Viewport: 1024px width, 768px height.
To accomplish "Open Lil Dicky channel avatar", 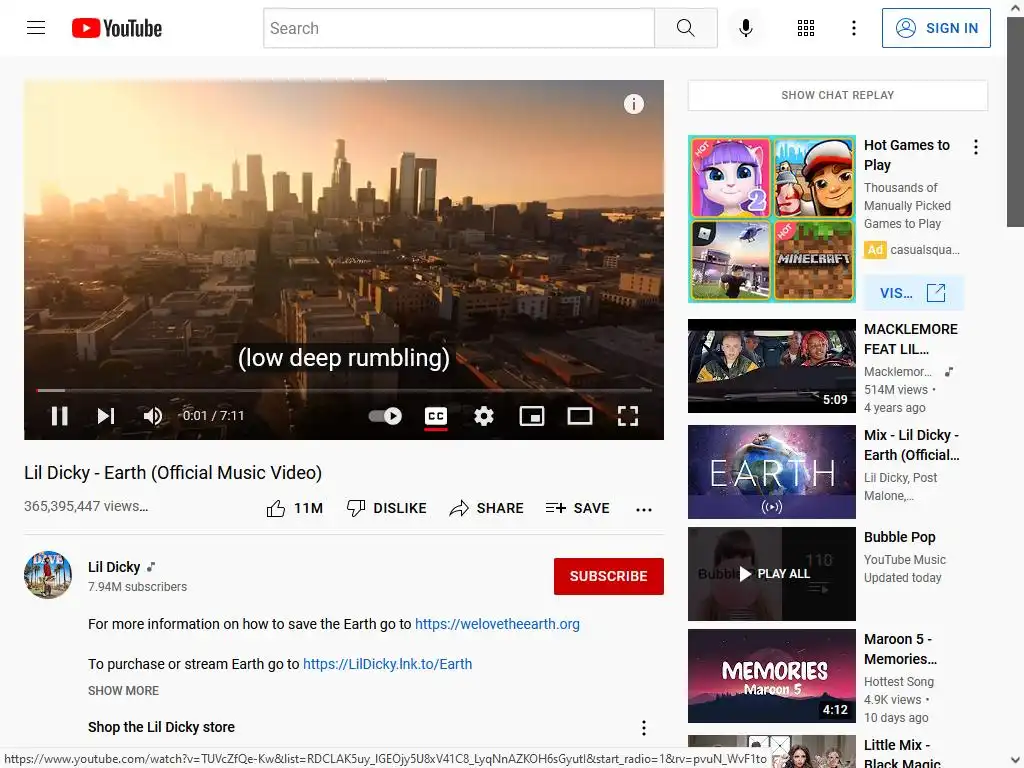I will click(x=48, y=575).
